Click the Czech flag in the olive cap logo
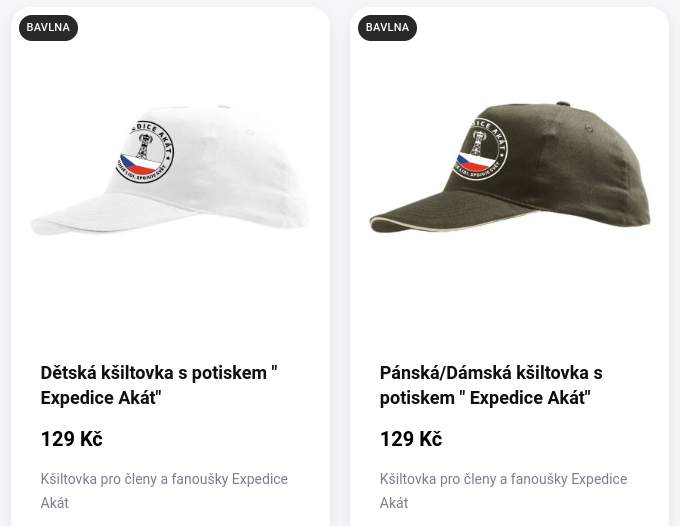Screen dimensions: 680x526 [474, 161]
